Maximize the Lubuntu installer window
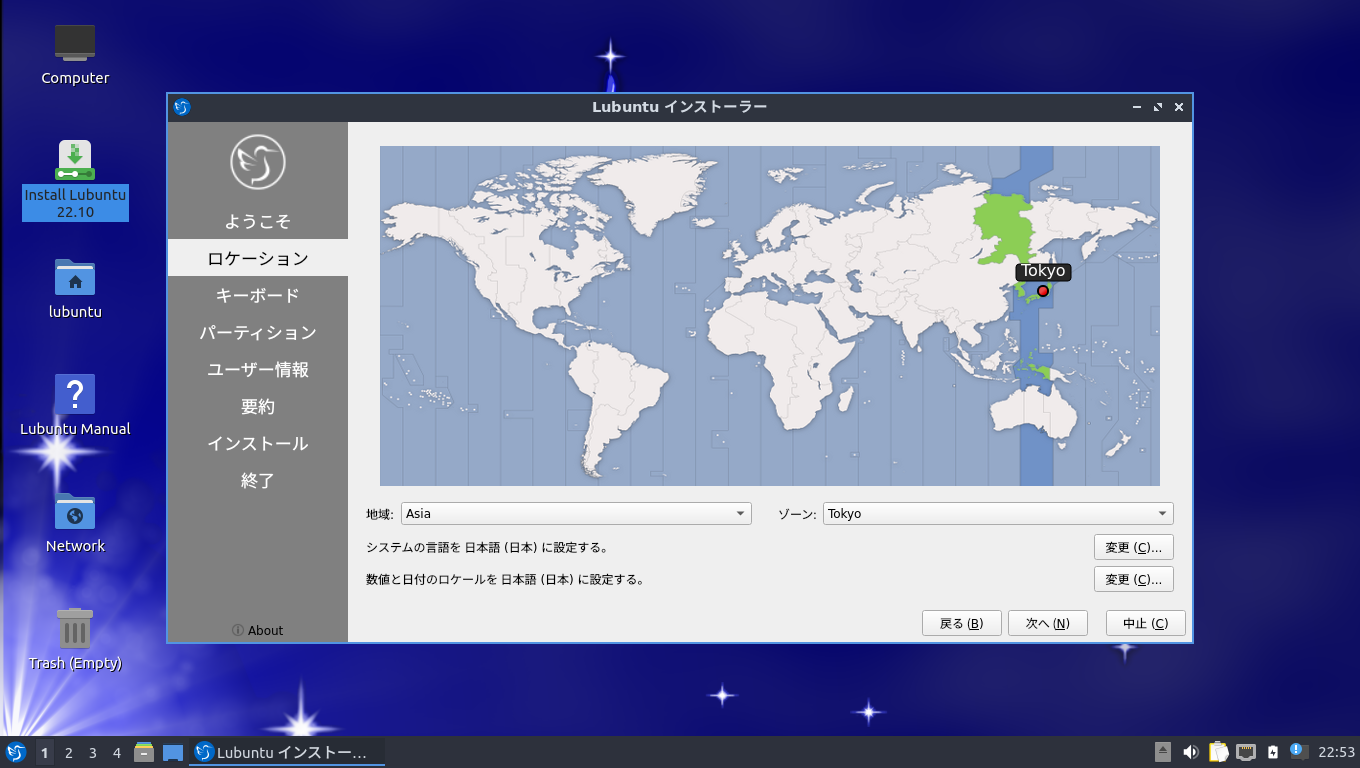Image resolution: width=1360 pixels, height=768 pixels. coord(1158,107)
